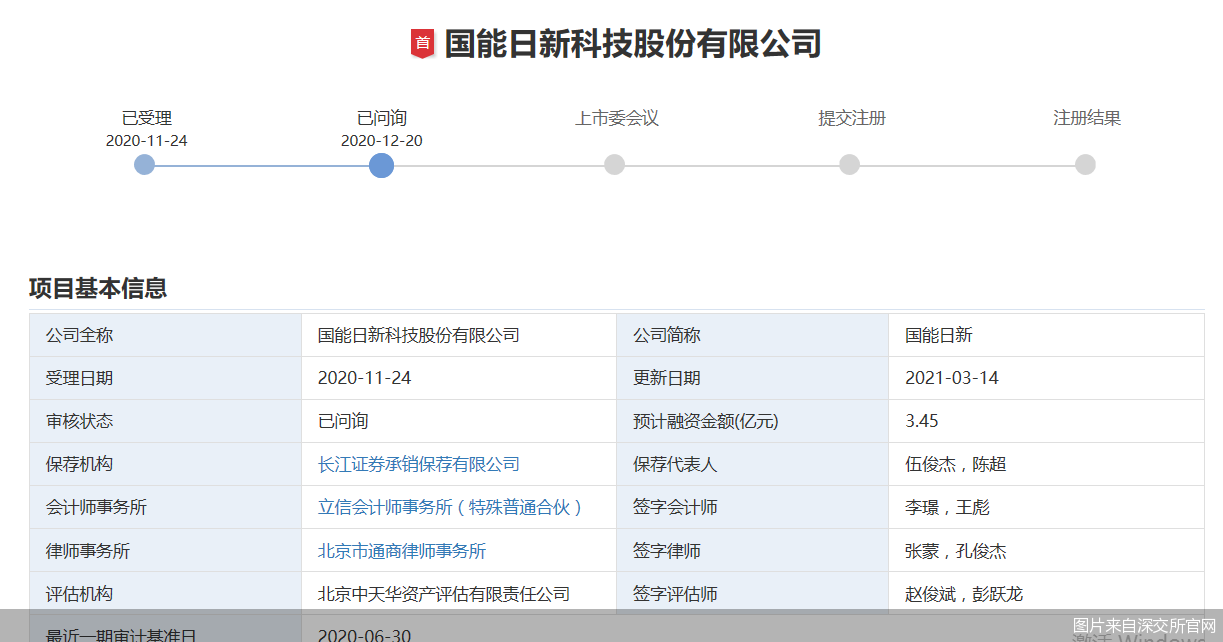This screenshot has height=642, width=1223.
Task: Click the 已受理 stage label
Action: [147, 118]
